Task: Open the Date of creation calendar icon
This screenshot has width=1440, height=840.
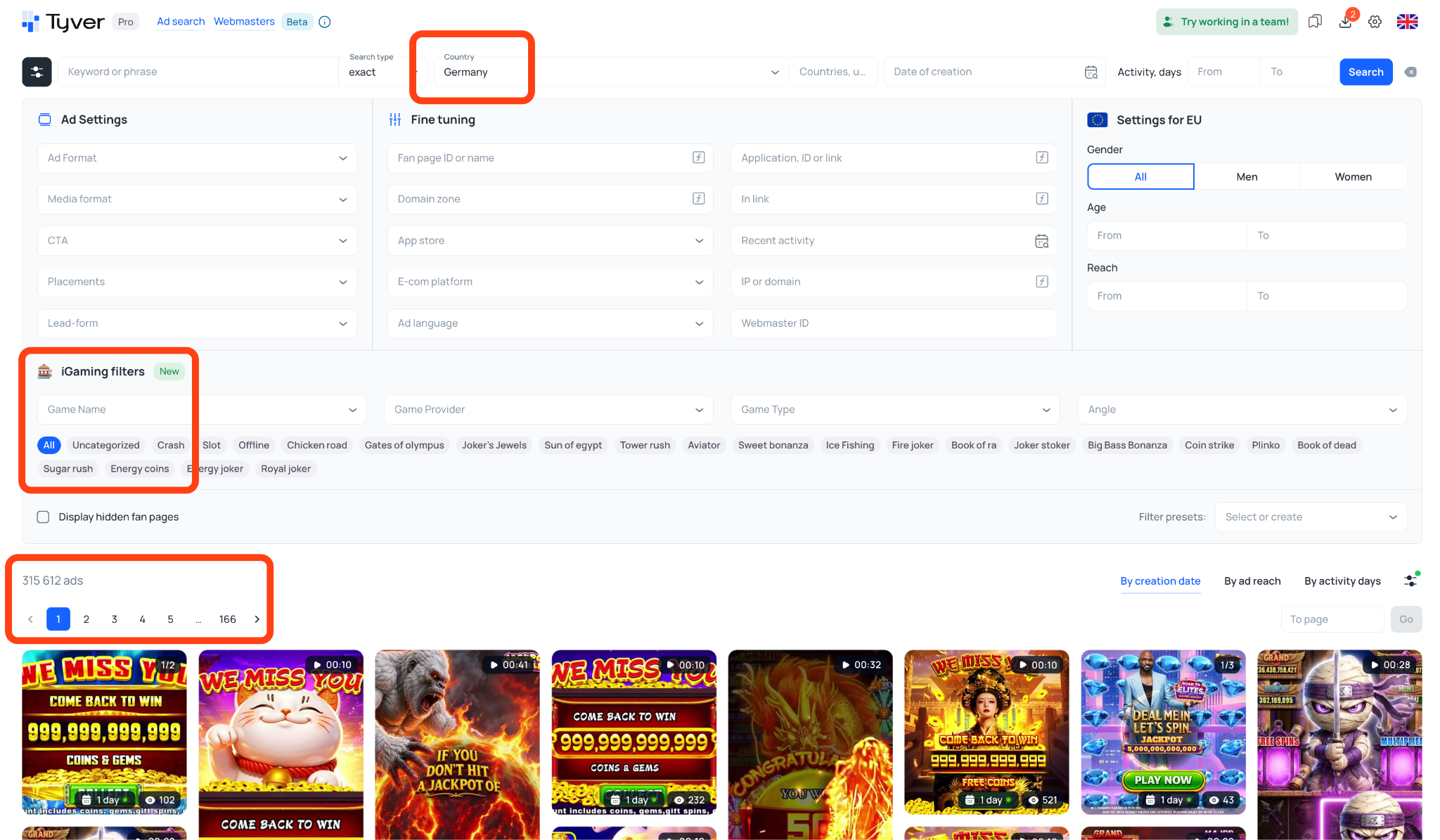Action: [1091, 72]
